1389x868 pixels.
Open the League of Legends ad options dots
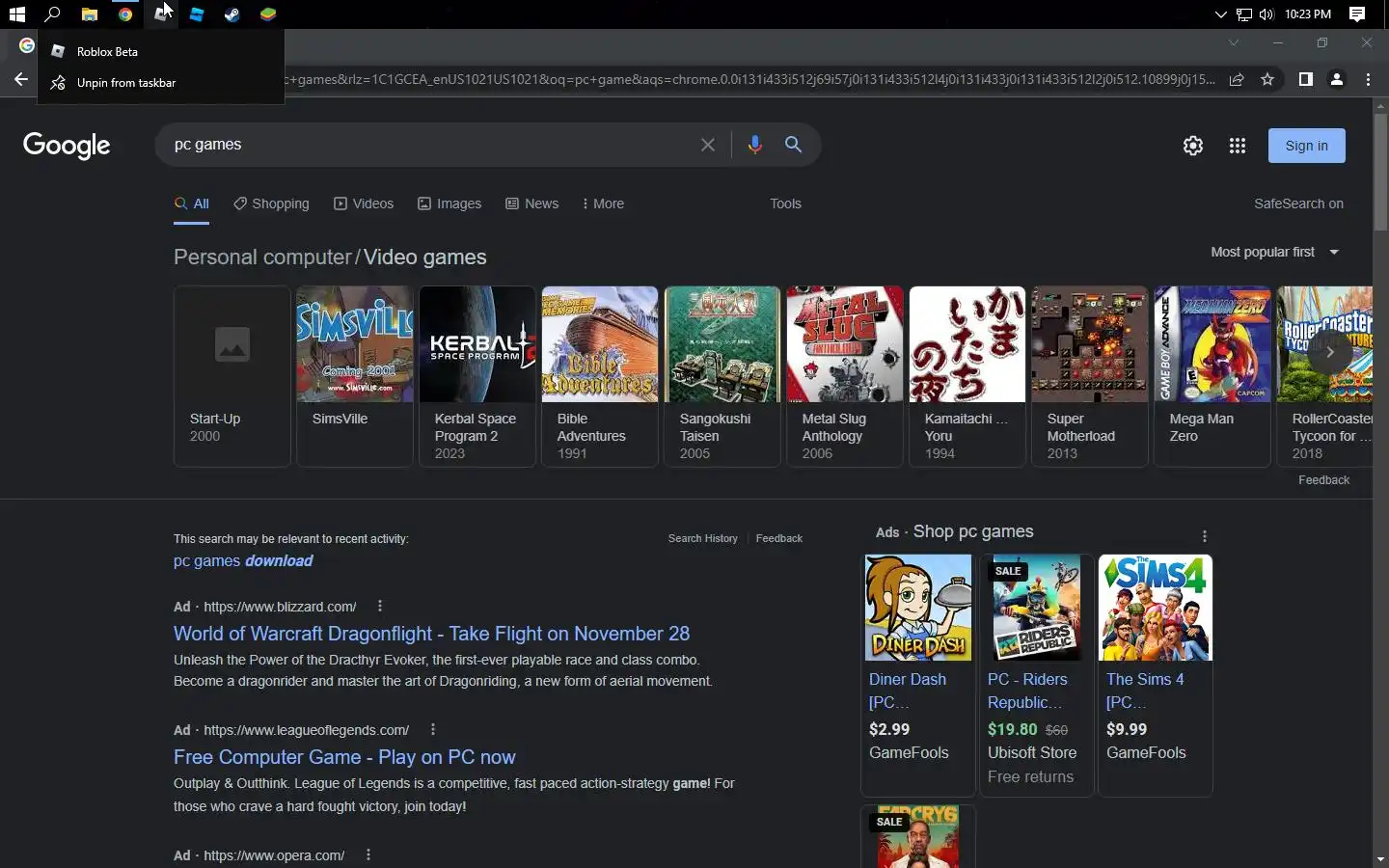coord(433,730)
